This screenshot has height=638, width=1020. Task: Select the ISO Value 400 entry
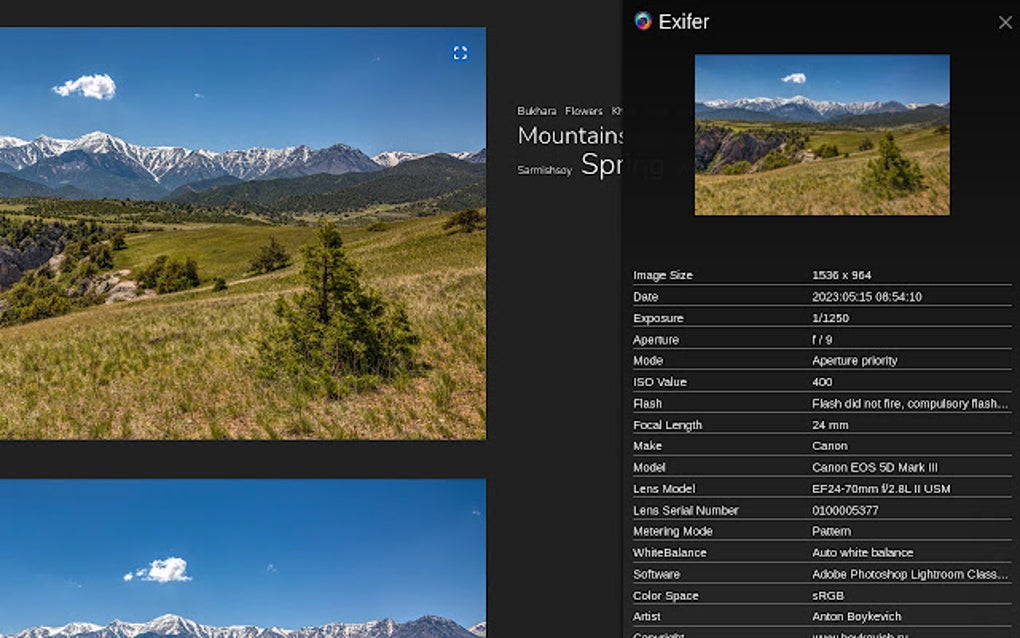822,382
